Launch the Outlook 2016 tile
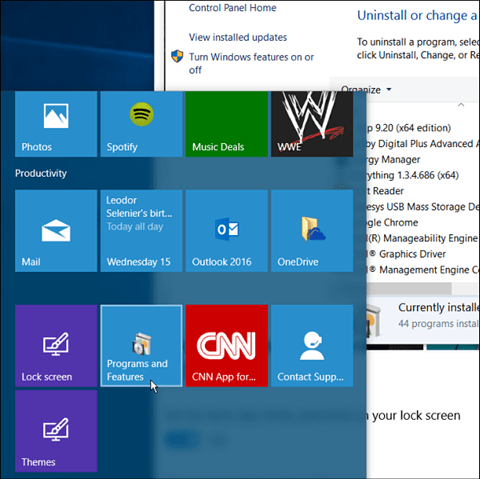This screenshot has width=480, height=479. pyautogui.click(x=227, y=231)
